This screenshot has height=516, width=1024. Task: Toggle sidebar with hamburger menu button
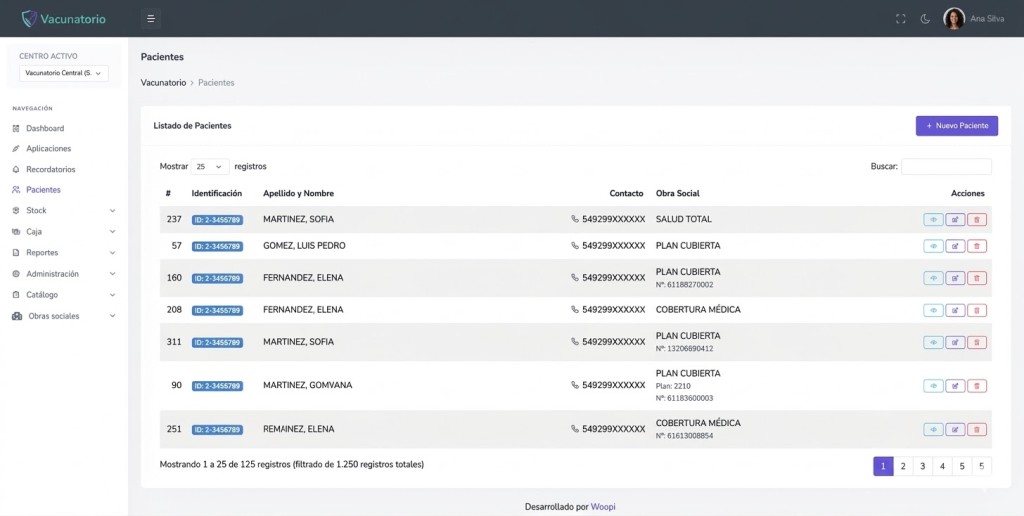[x=150, y=18]
